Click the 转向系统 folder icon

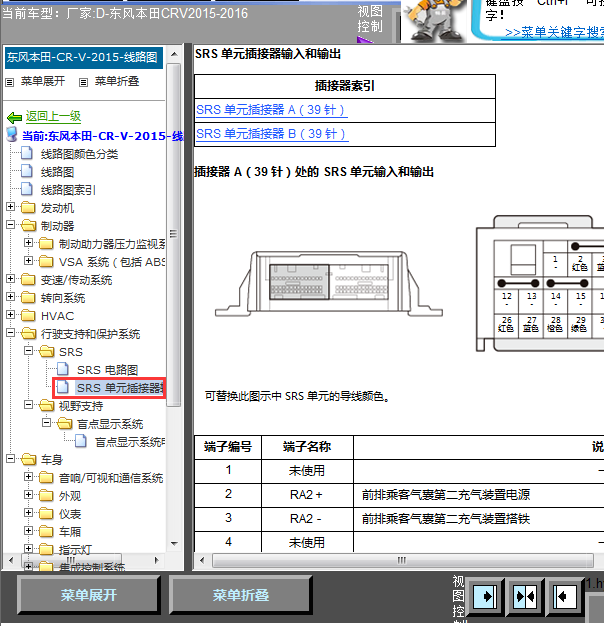point(28,297)
